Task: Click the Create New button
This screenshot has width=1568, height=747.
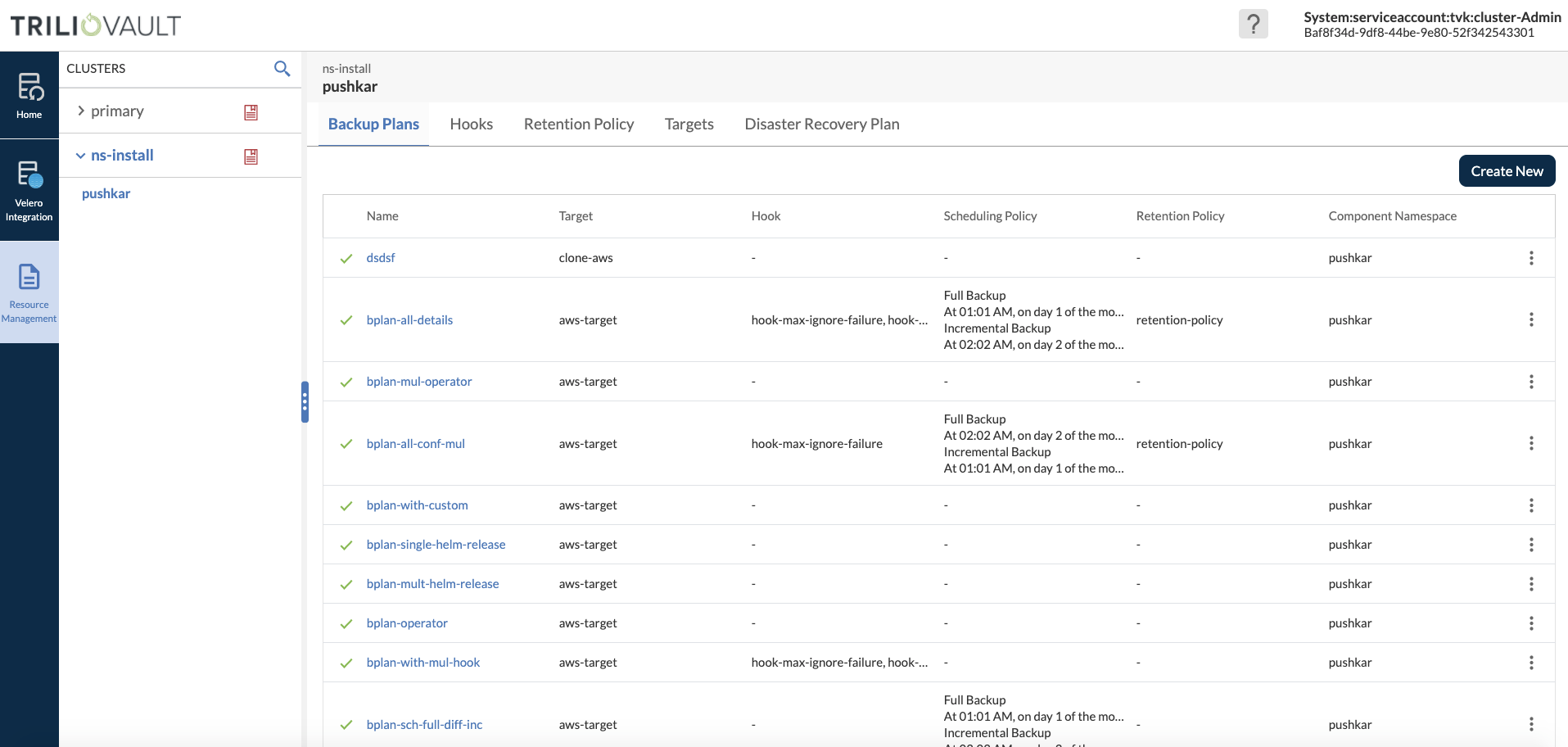Action: pyautogui.click(x=1506, y=171)
